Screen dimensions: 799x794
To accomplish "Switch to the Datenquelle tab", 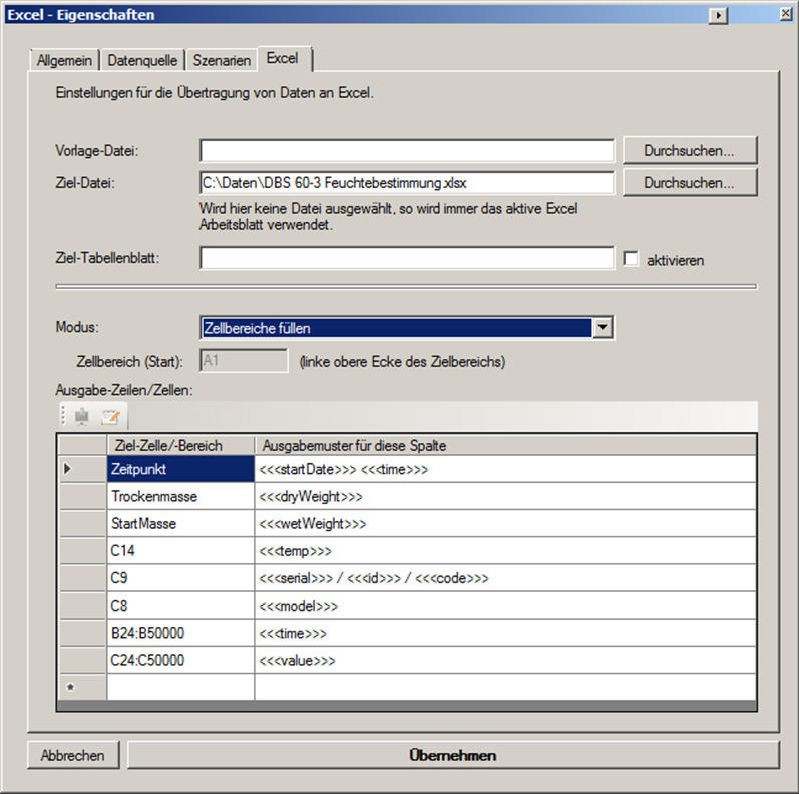I will (142, 61).
